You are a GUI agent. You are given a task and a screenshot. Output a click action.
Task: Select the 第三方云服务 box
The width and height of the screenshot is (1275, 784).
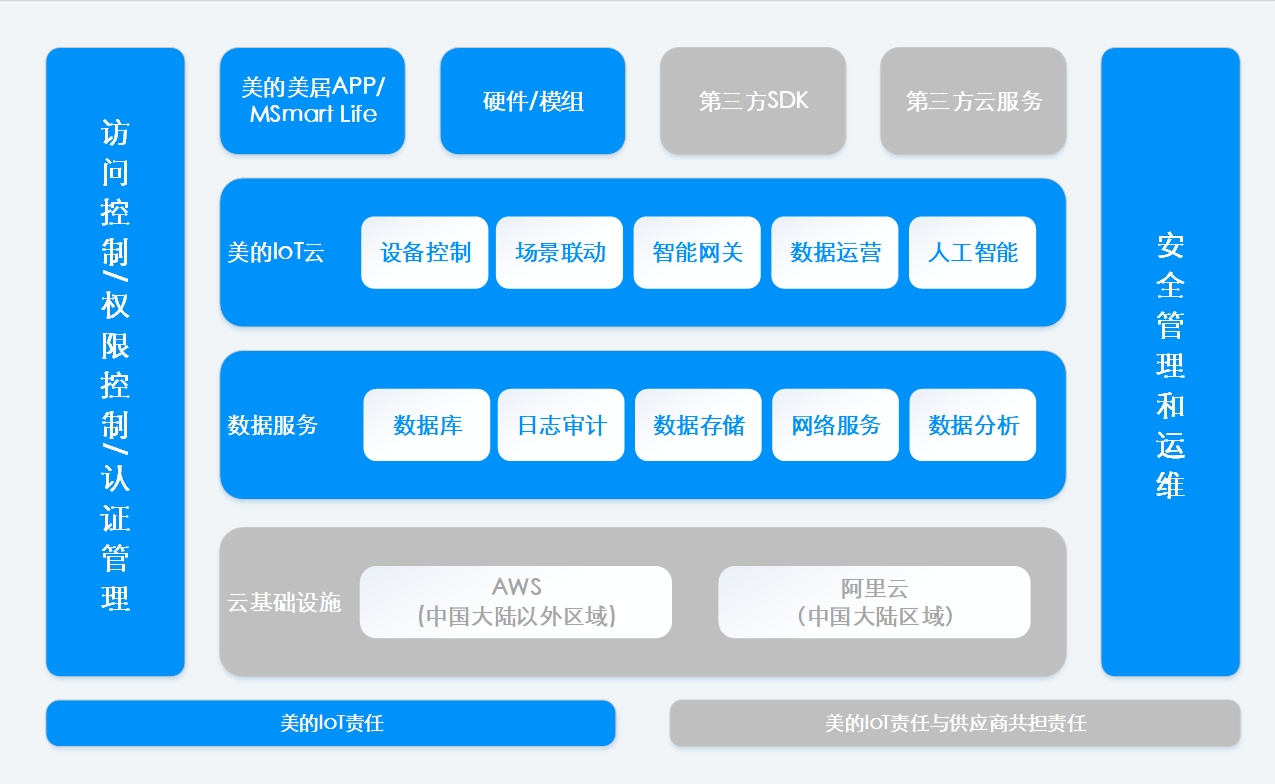click(x=973, y=101)
